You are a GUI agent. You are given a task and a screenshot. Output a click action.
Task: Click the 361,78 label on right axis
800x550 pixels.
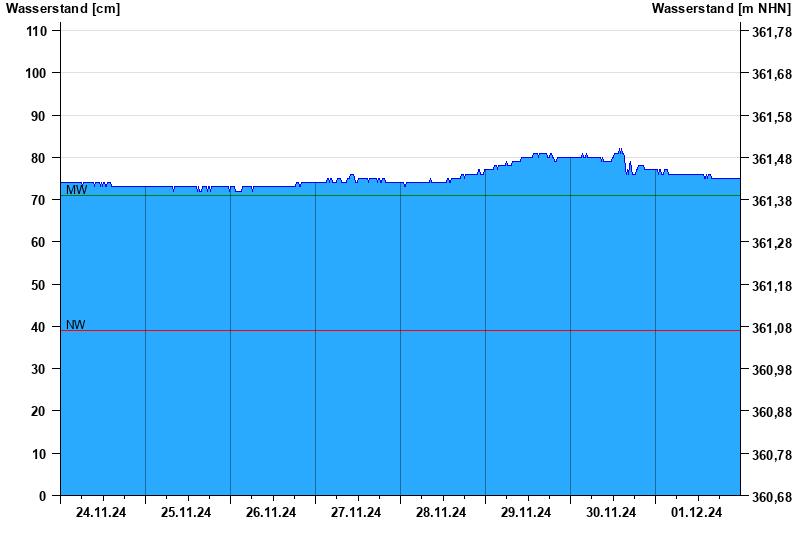(772, 33)
